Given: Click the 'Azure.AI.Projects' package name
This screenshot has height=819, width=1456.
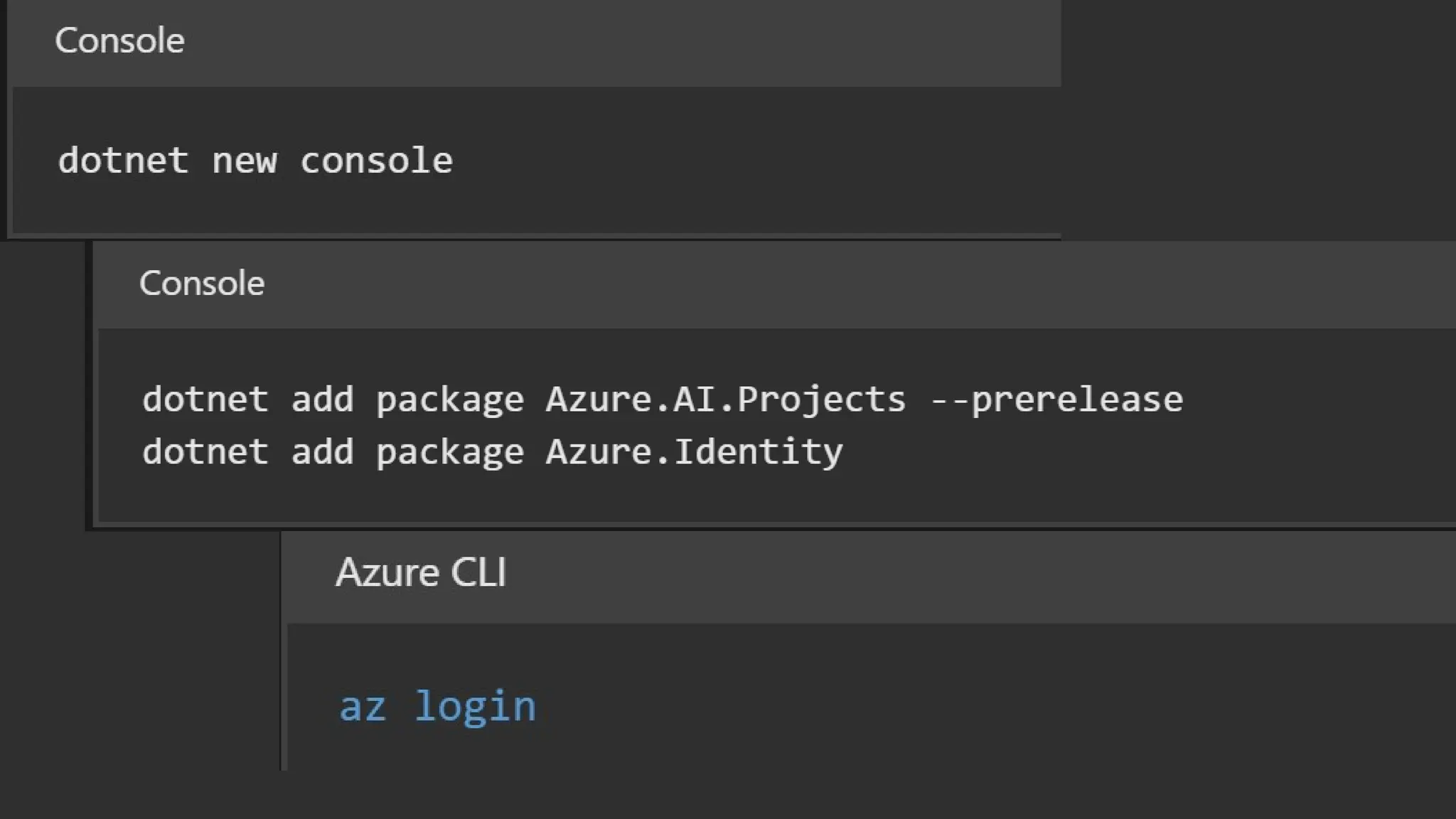Looking at the screenshot, I should tap(725, 400).
